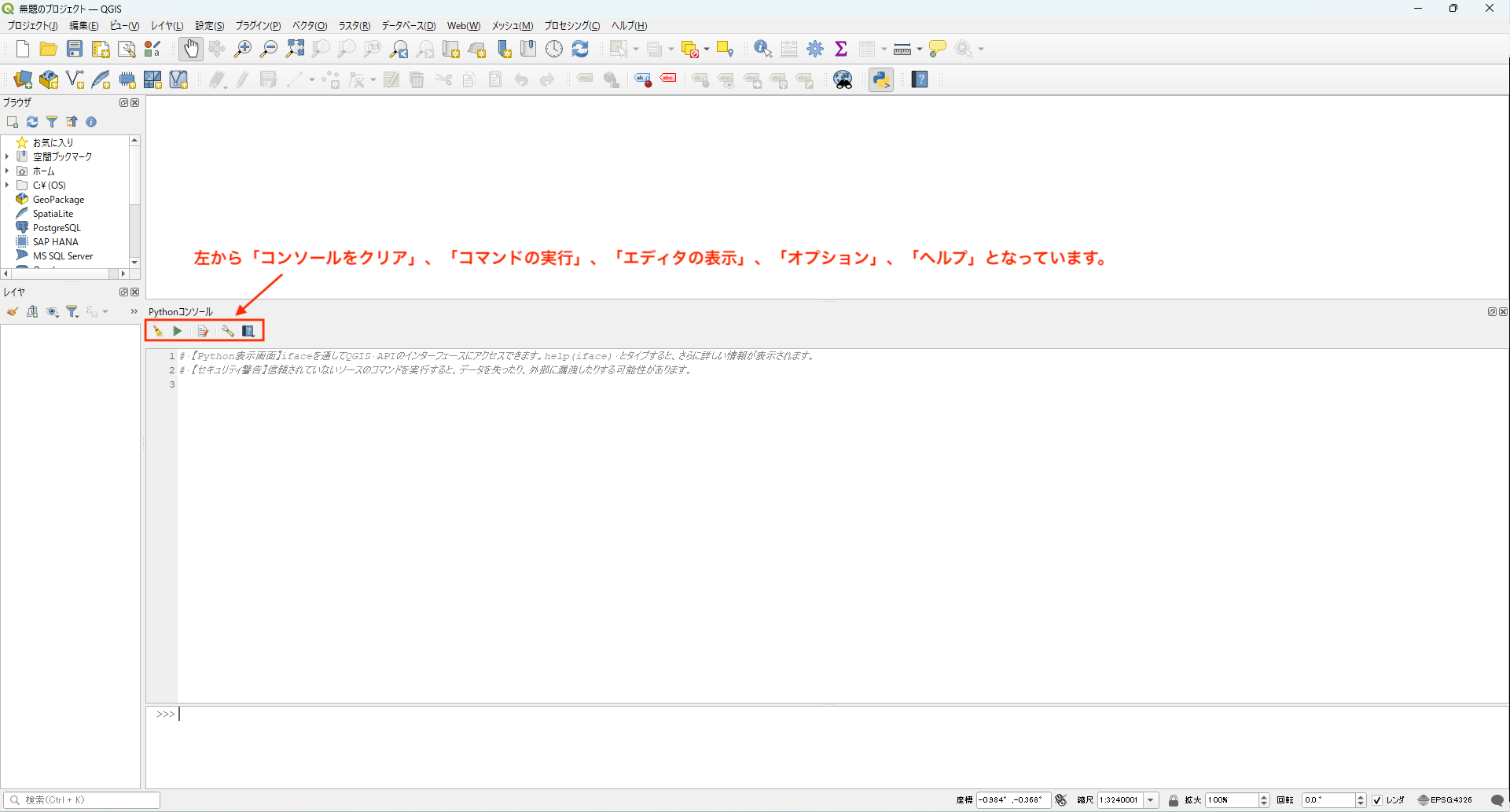This screenshot has width=1510, height=812.
Task: Open the プロセシング menu
Action: pyautogui.click(x=571, y=25)
